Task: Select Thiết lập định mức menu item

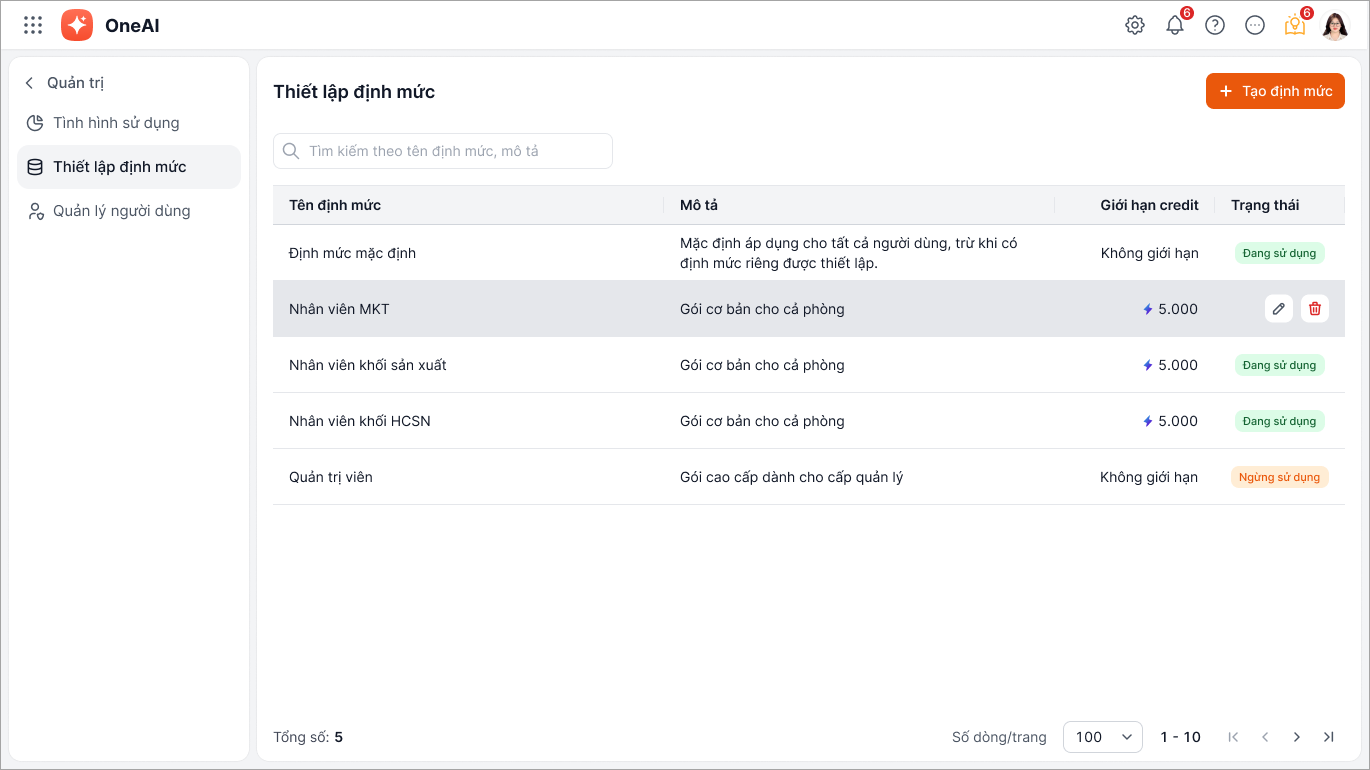Action: click(x=120, y=167)
